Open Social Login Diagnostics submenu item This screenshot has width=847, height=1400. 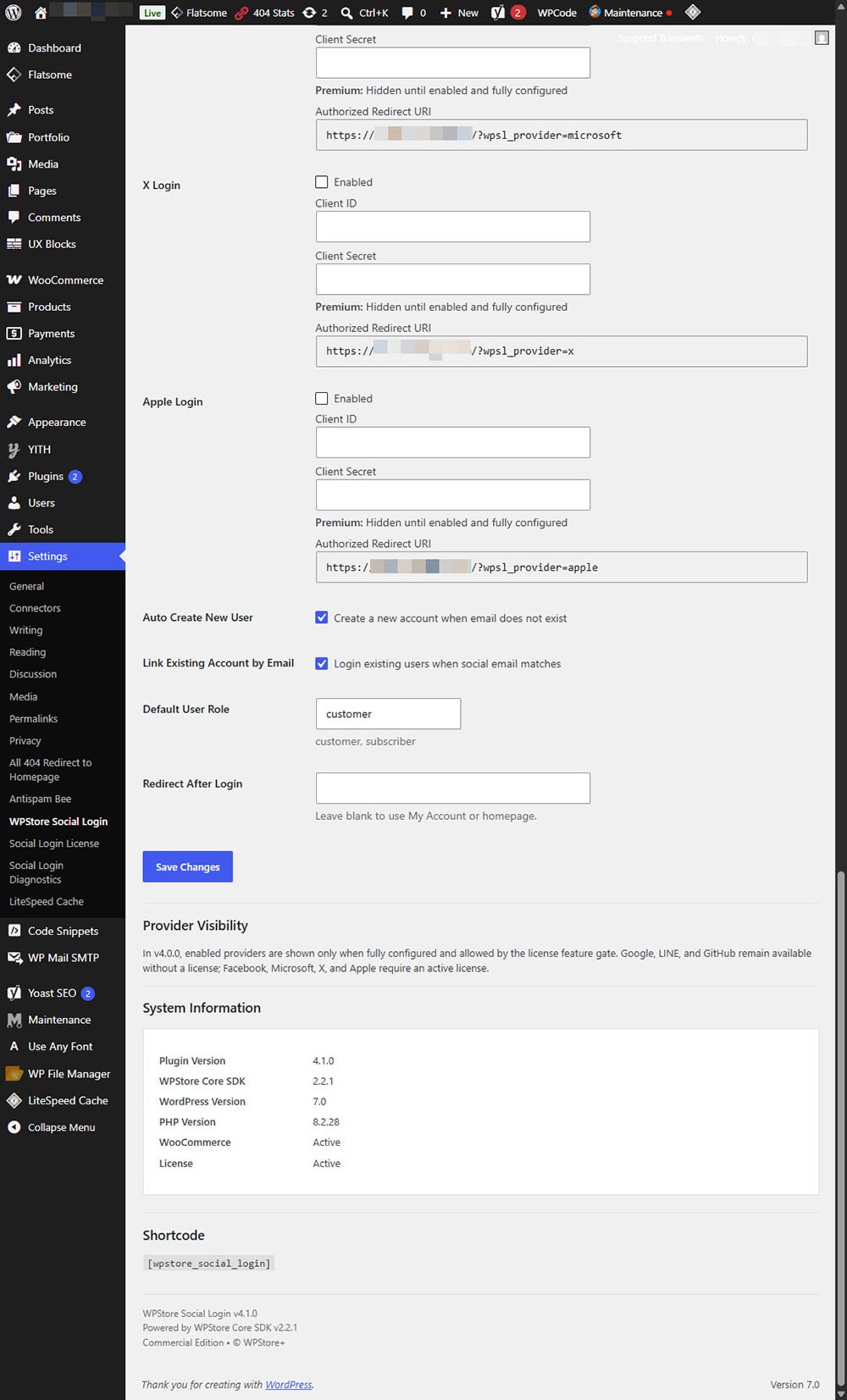click(x=36, y=872)
